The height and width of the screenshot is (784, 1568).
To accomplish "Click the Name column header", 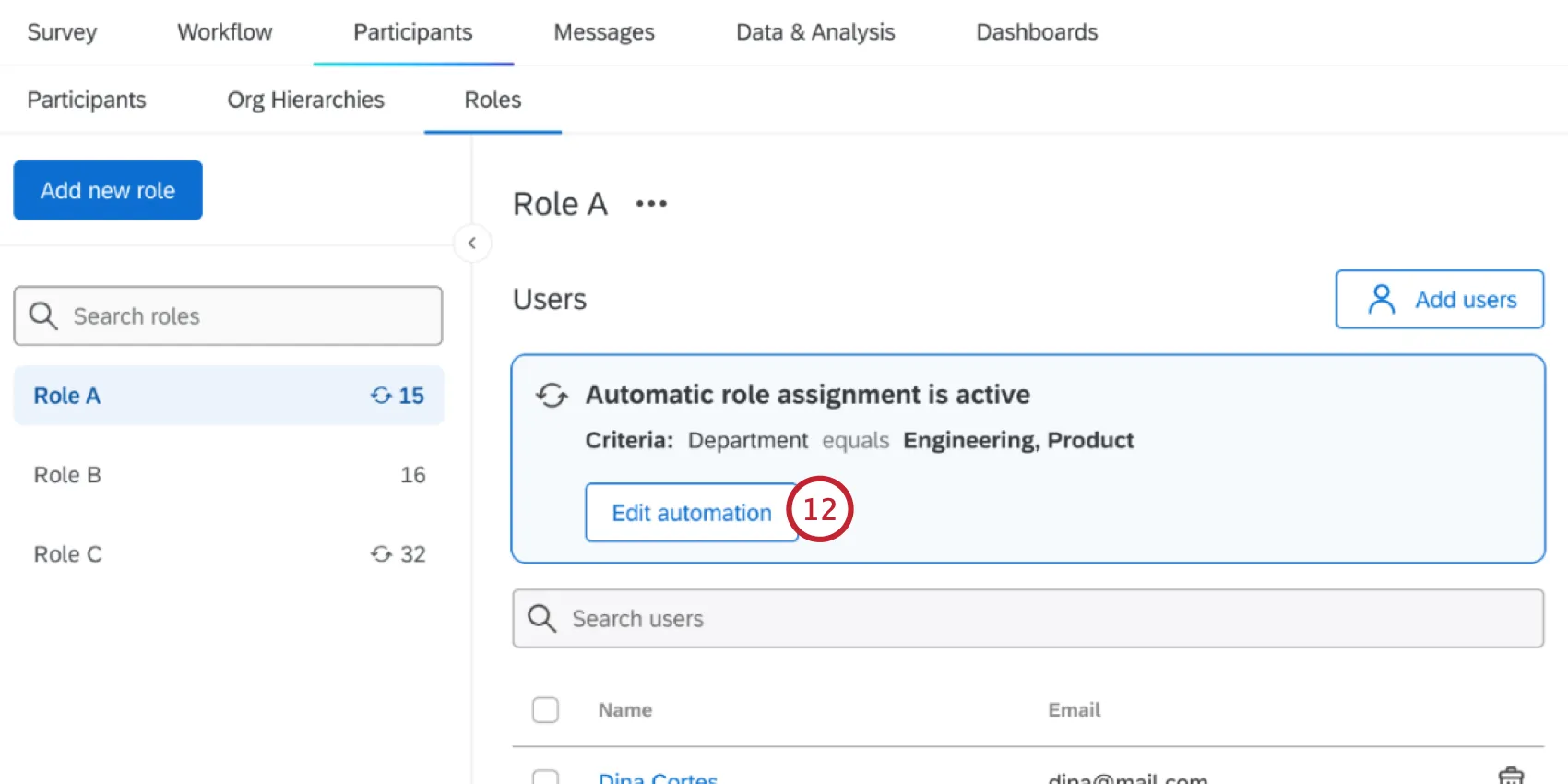I will (x=625, y=710).
